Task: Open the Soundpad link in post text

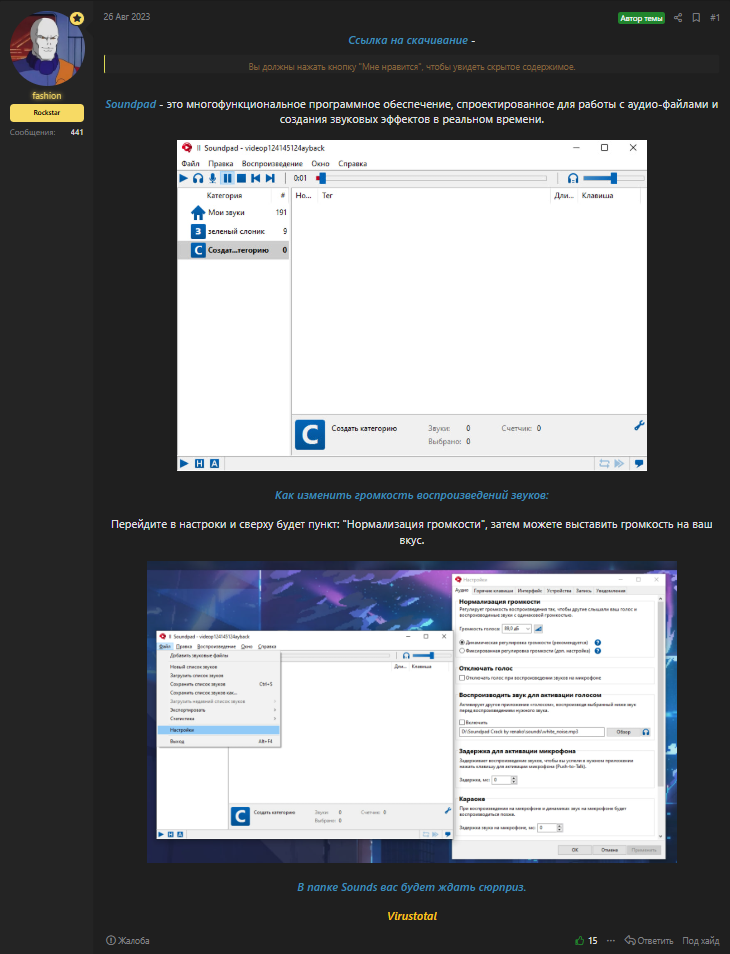Action: pos(131,104)
